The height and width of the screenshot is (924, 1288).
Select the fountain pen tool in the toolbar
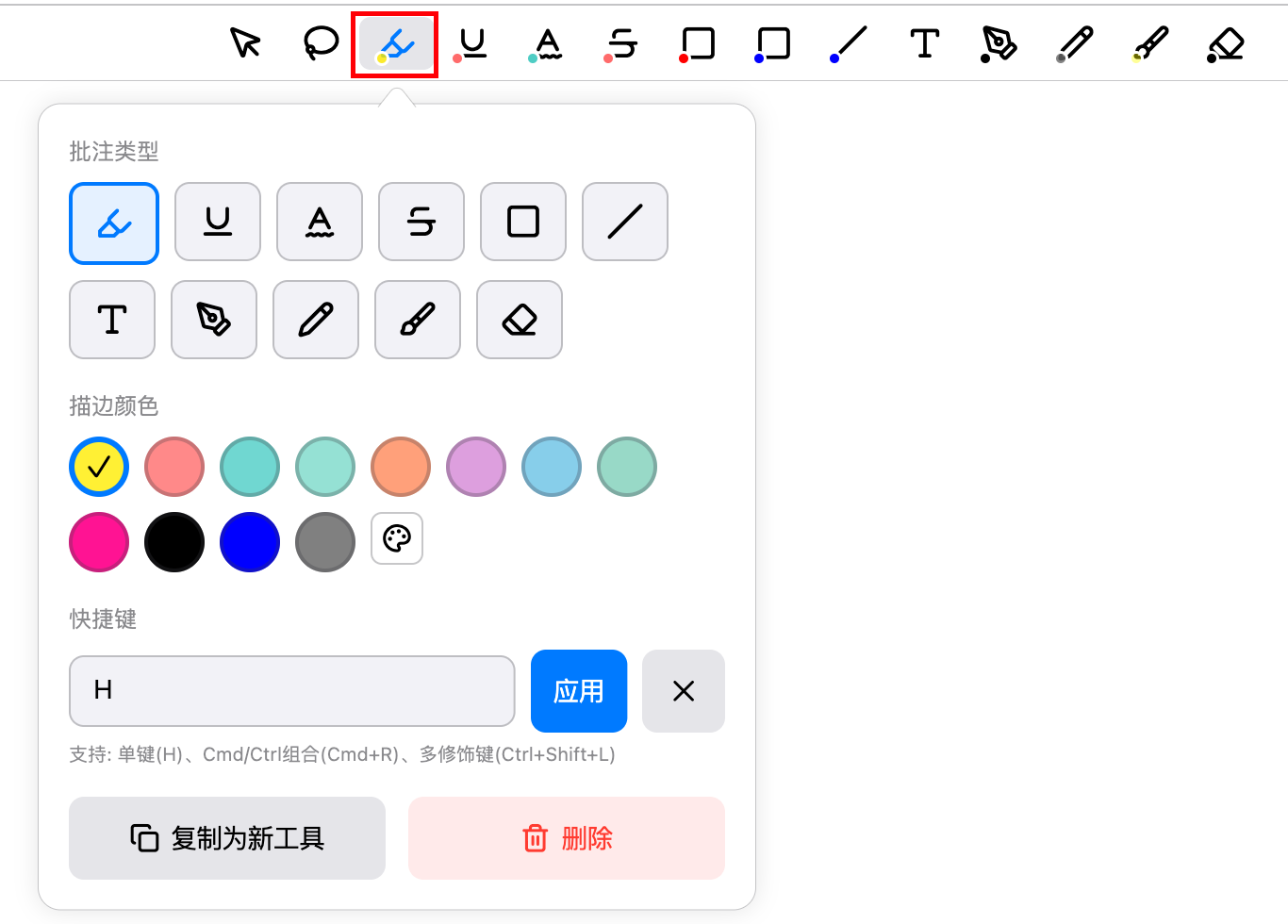(998, 42)
